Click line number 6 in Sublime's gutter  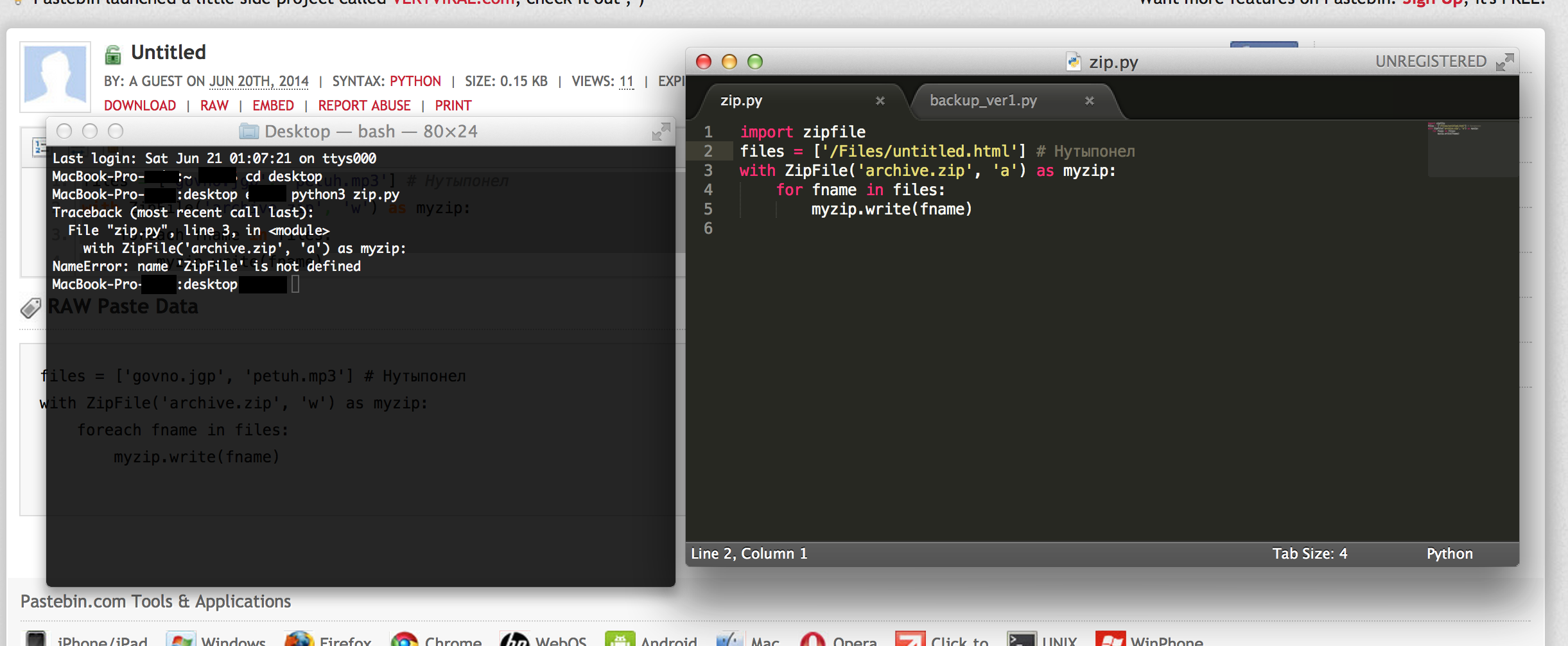tap(708, 229)
